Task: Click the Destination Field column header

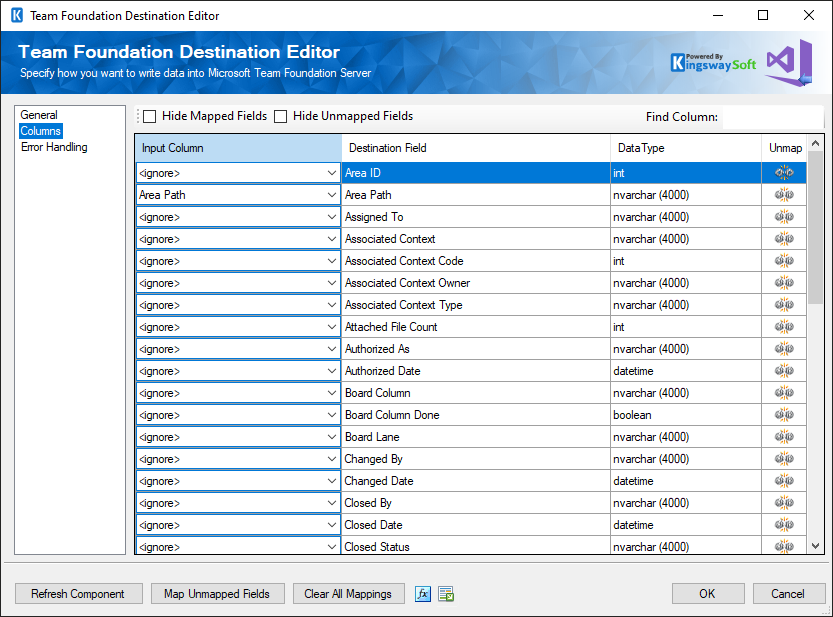Action: (476, 148)
